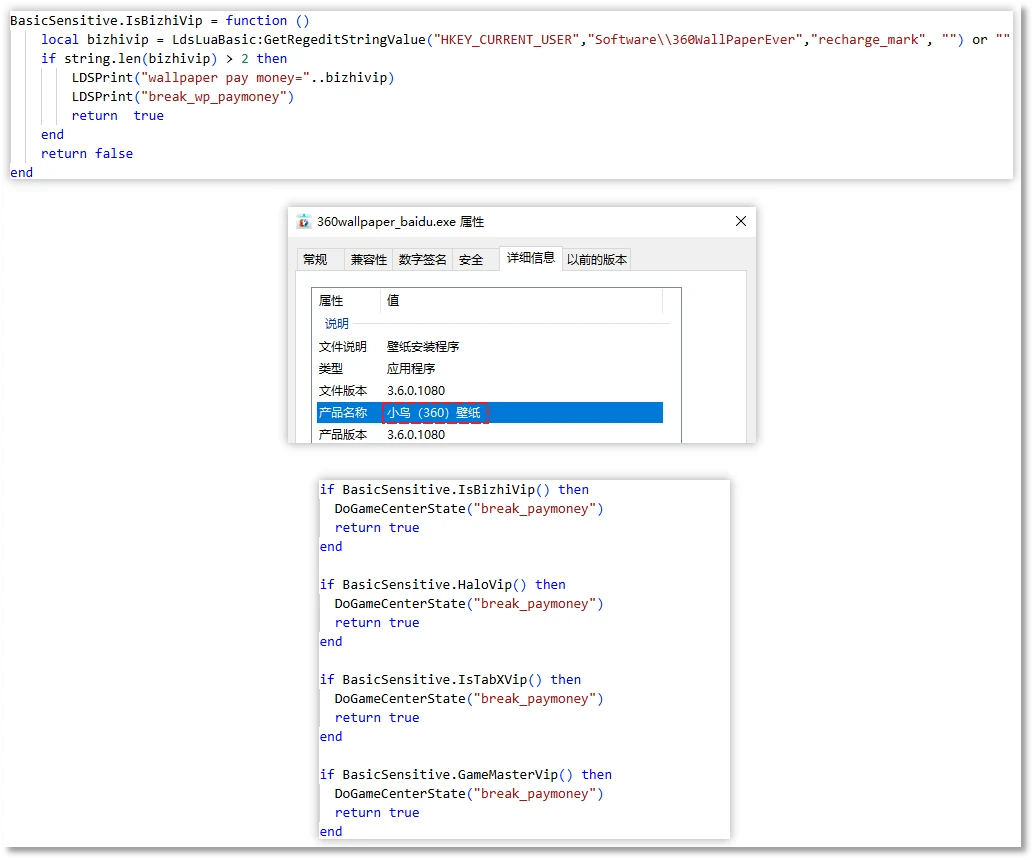
Task: Click the dialog title 360wallpaper_baidu.exe 属性
Action: pyautogui.click(x=400, y=222)
